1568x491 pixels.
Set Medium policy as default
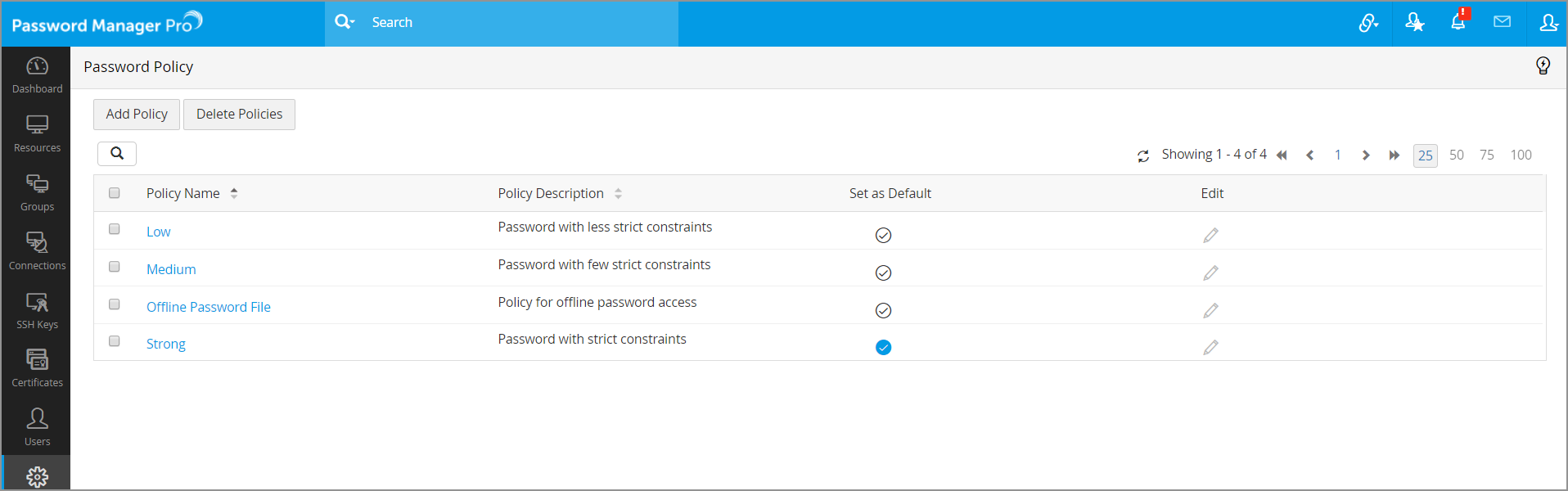point(883,273)
